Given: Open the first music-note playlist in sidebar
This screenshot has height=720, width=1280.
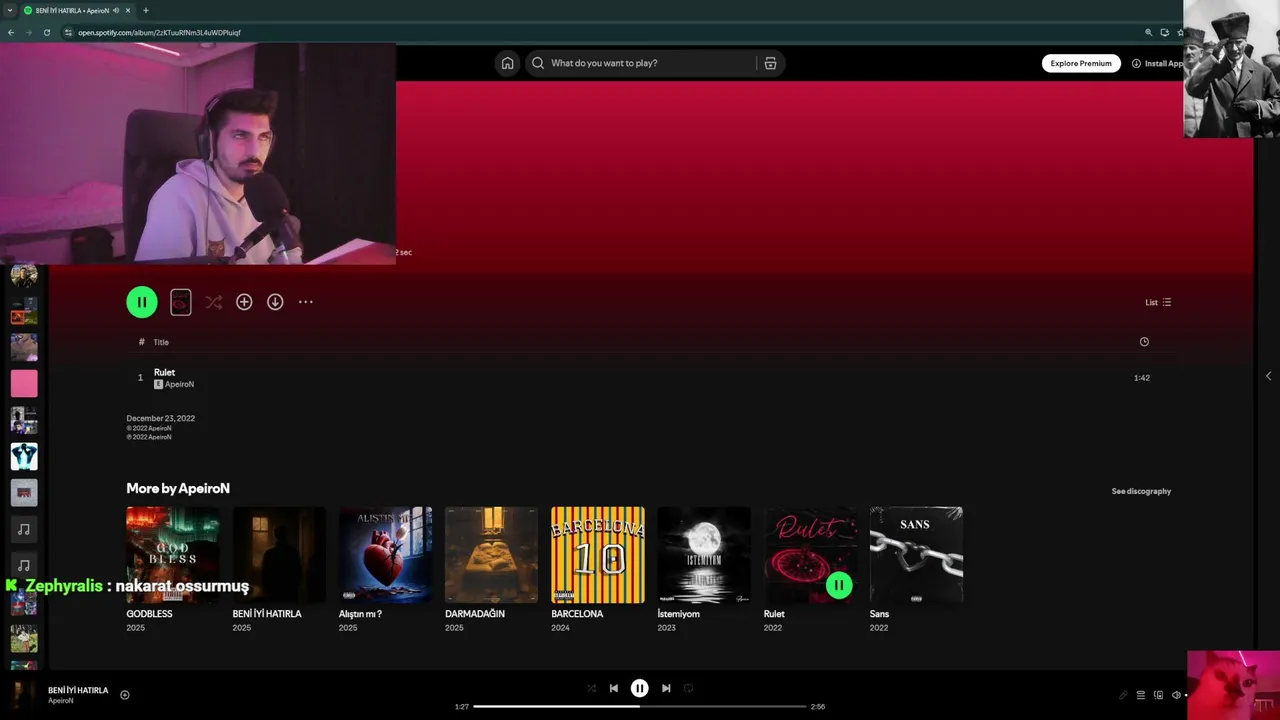Looking at the screenshot, I should (24, 529).
